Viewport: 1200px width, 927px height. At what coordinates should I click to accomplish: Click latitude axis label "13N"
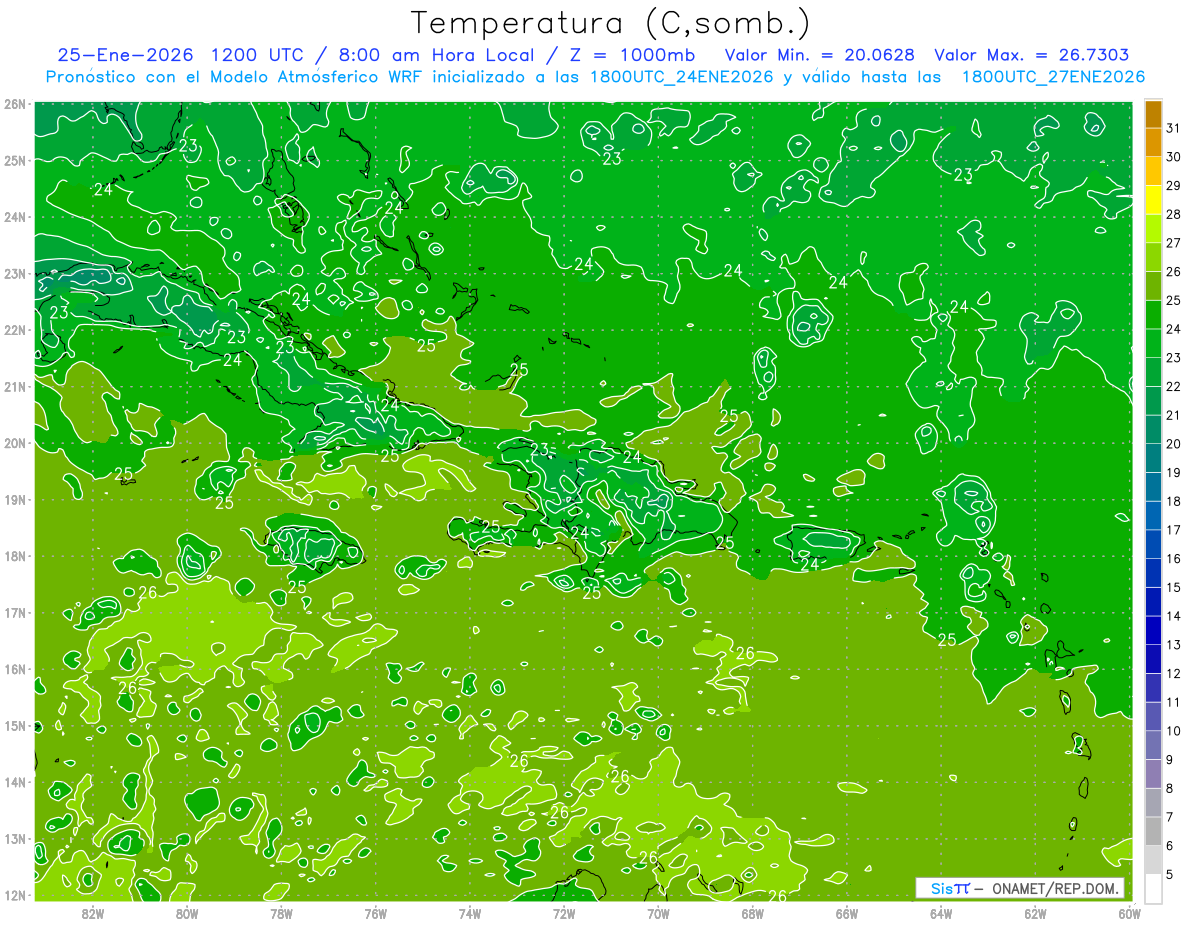pos(14,839)
